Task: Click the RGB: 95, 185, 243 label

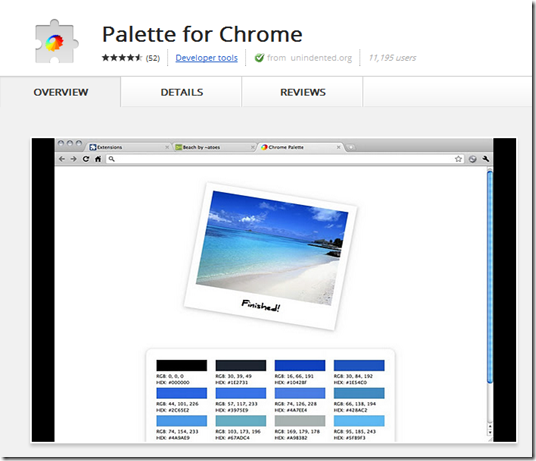Action: coord(354,431)
